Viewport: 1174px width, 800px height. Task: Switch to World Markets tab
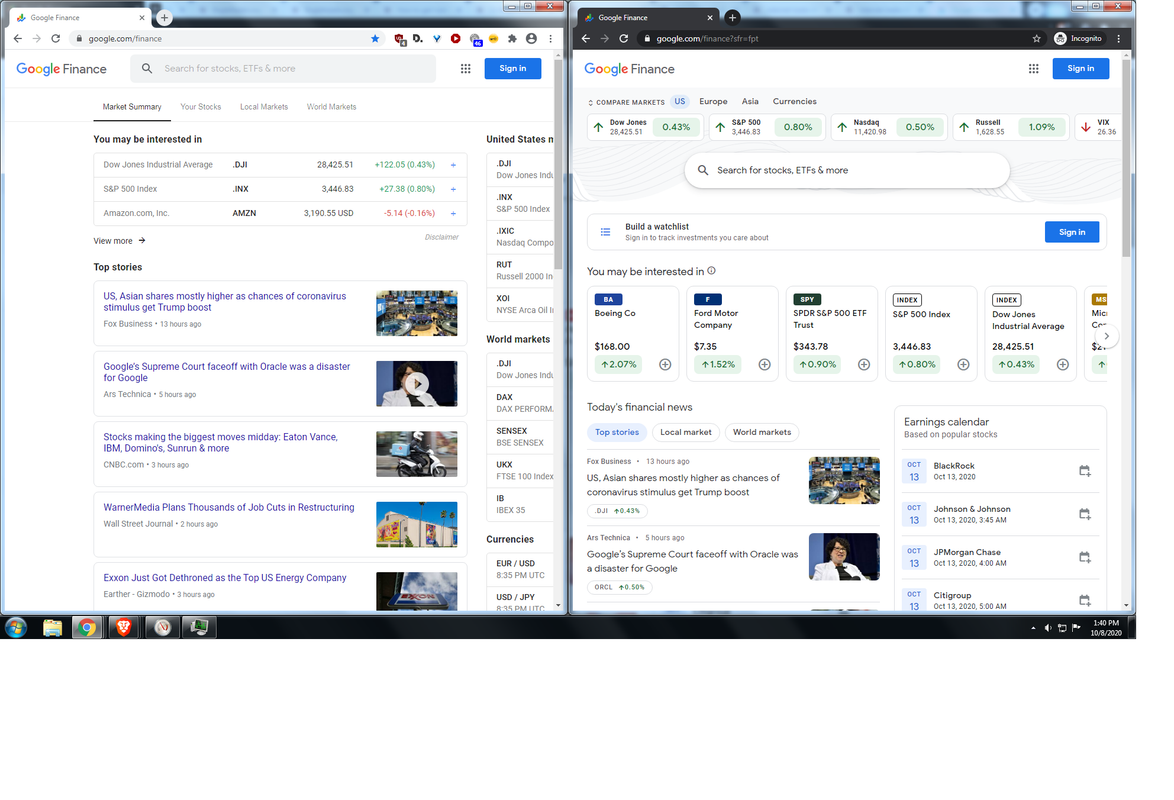tap(331, 106)
